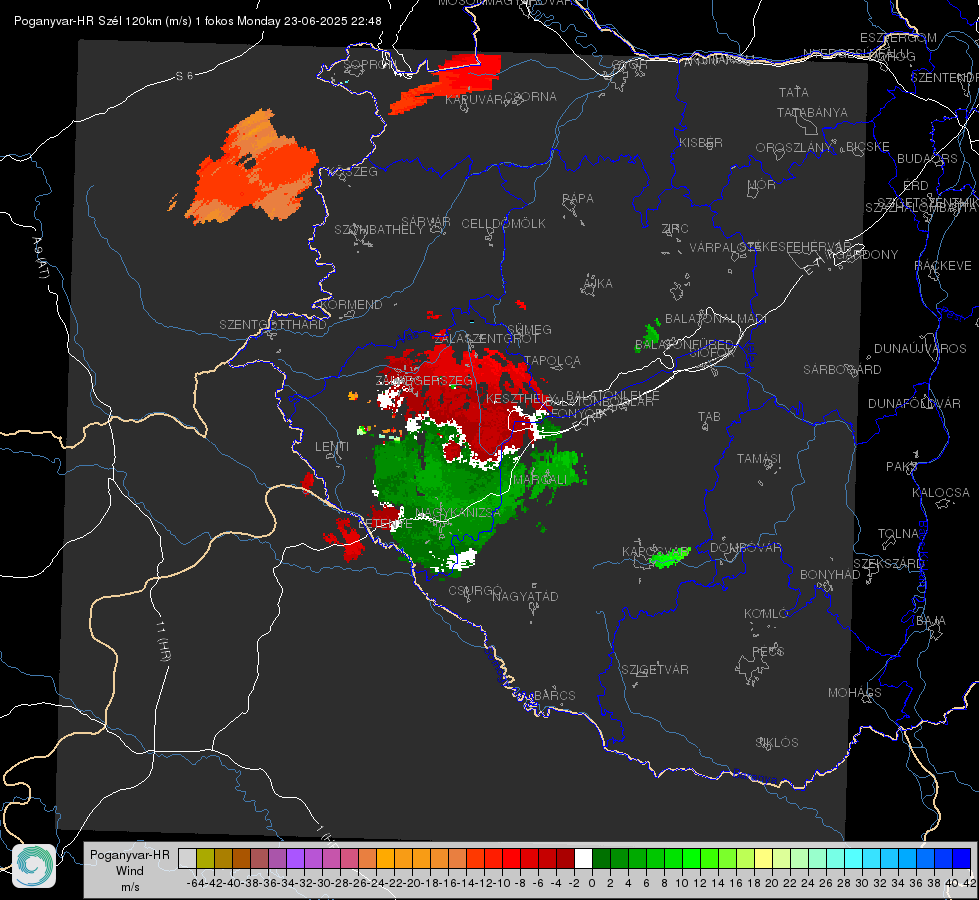Image resolution: width=979 pixels, height=900 pixels.
Task: Click the SZEKSZARD city label
Action: tap(888, 564)
